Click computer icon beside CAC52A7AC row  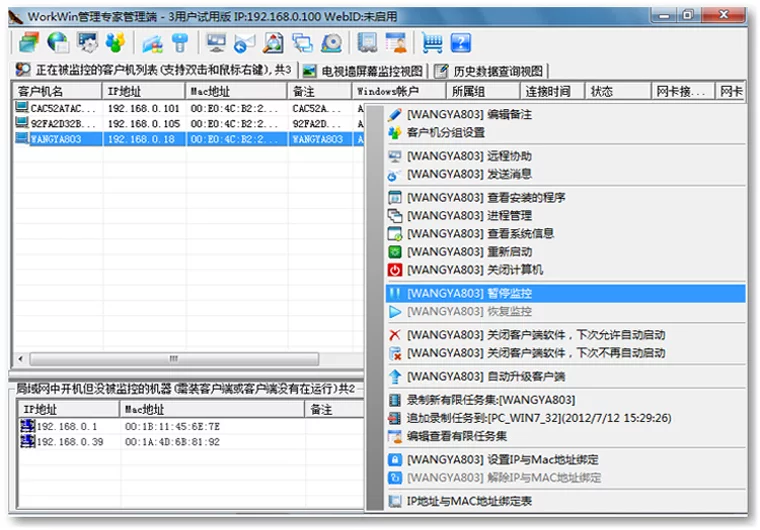click(22, 107)
